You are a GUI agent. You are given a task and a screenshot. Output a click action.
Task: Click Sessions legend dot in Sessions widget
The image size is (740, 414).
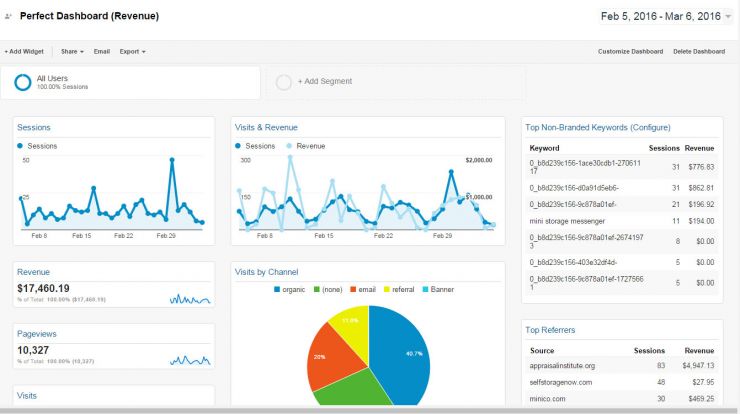[20, 146]
